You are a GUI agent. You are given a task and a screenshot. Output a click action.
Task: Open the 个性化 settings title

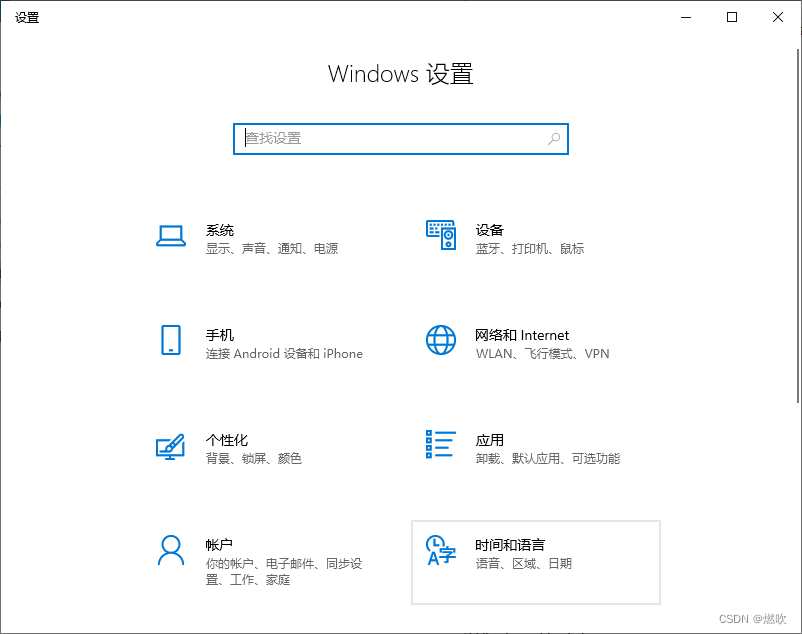point(227,440)
